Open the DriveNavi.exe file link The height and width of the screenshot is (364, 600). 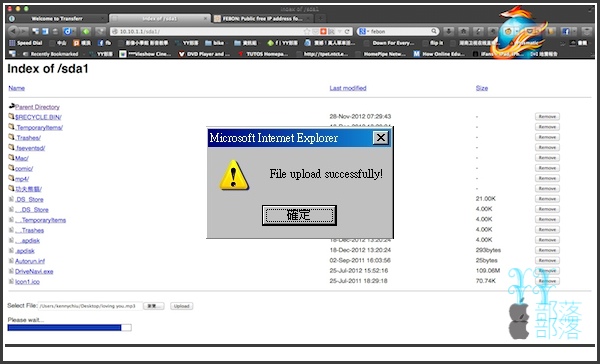(34, 271)
